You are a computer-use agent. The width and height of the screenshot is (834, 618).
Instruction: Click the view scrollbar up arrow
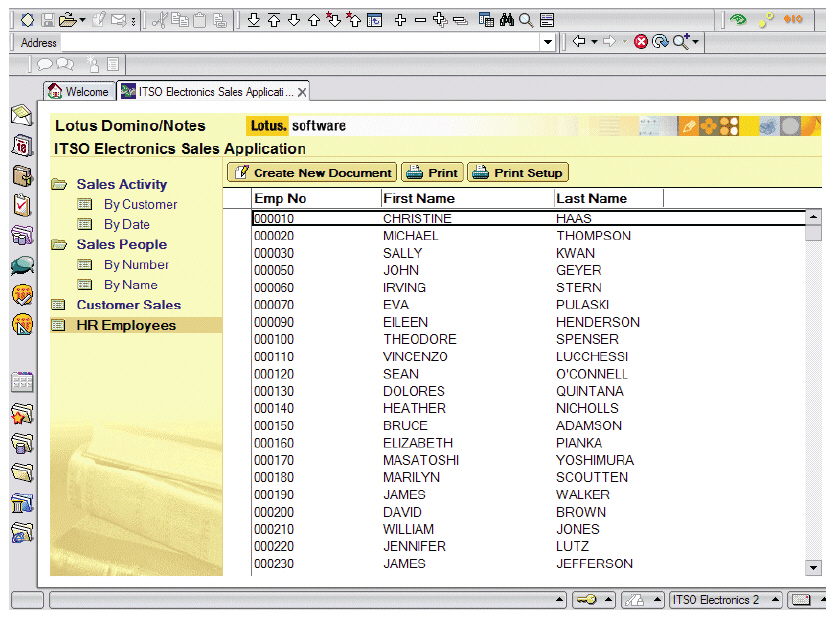pos(813,216)
